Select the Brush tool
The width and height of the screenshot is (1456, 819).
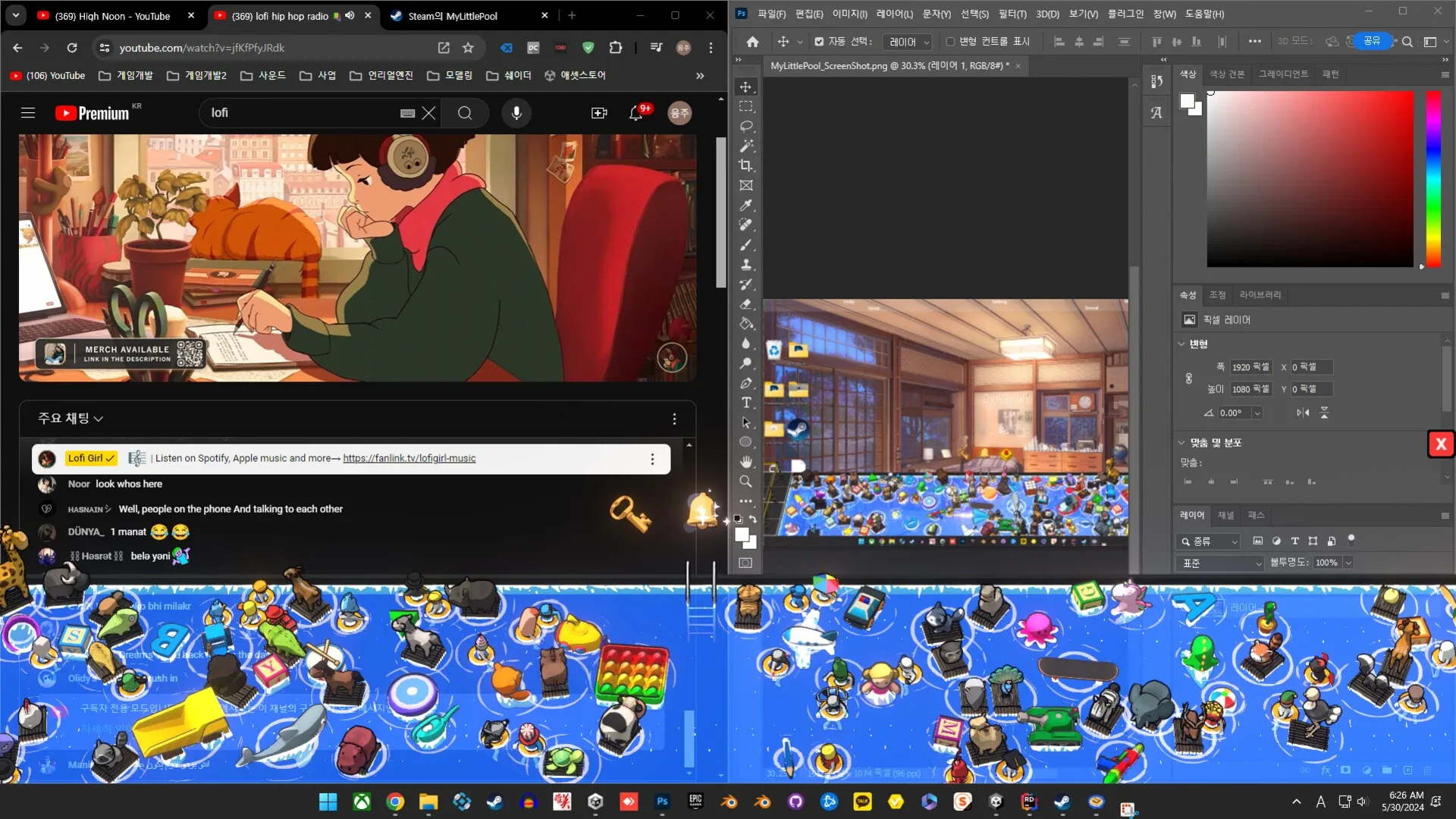point(745,244)
